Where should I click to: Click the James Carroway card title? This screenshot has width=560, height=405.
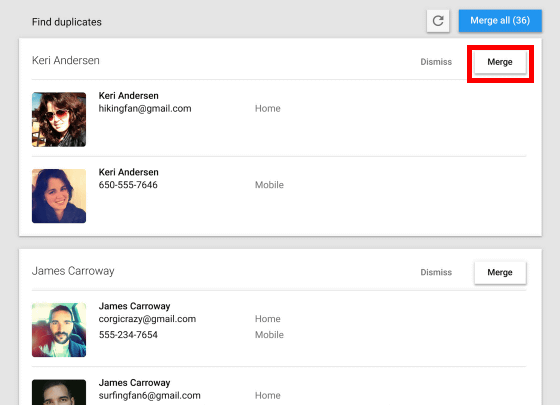tap(73, 271)
